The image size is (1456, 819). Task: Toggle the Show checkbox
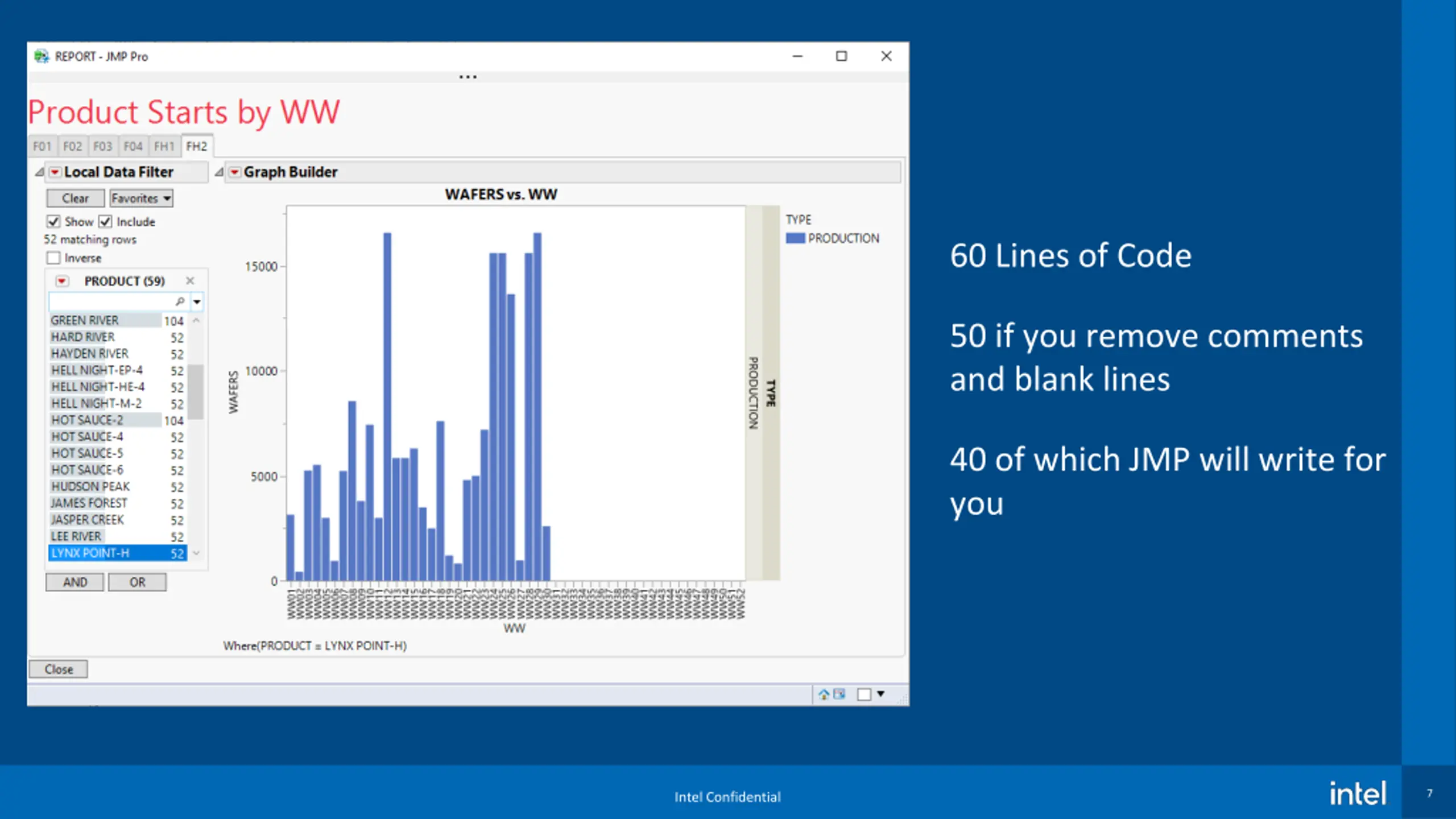[53, 221]
